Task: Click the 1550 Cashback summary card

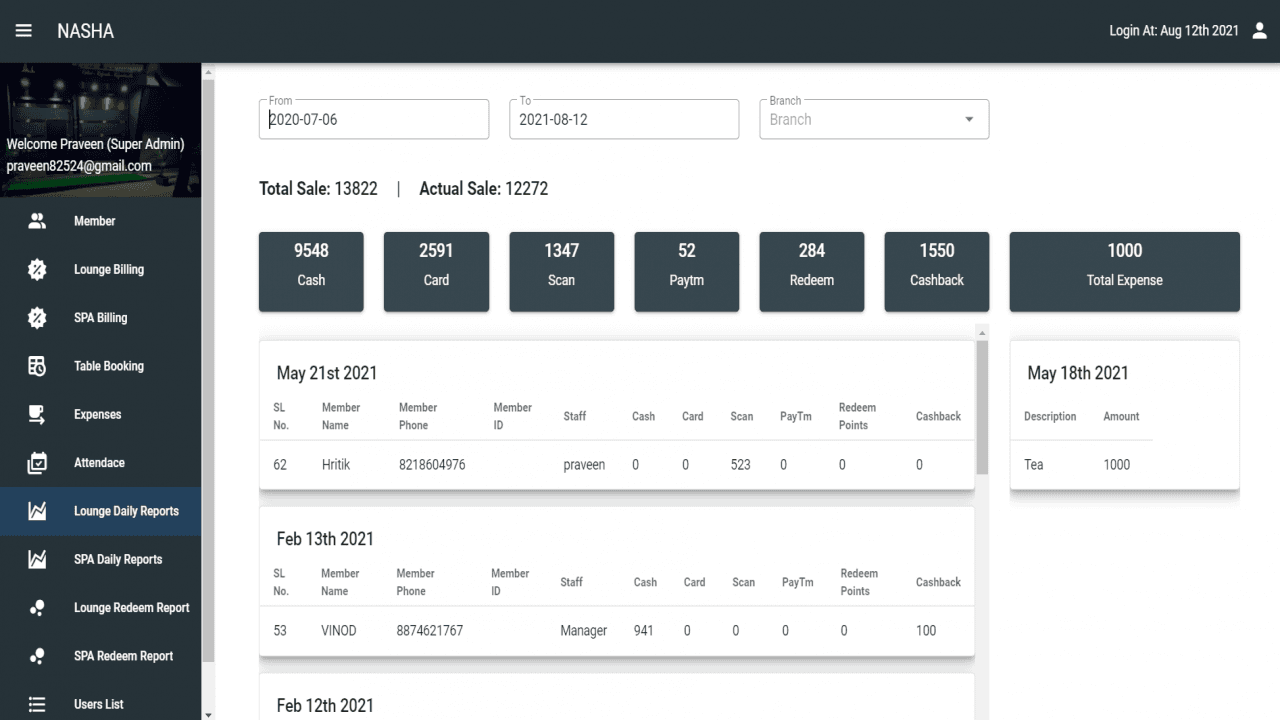Action: click(937, 272)
